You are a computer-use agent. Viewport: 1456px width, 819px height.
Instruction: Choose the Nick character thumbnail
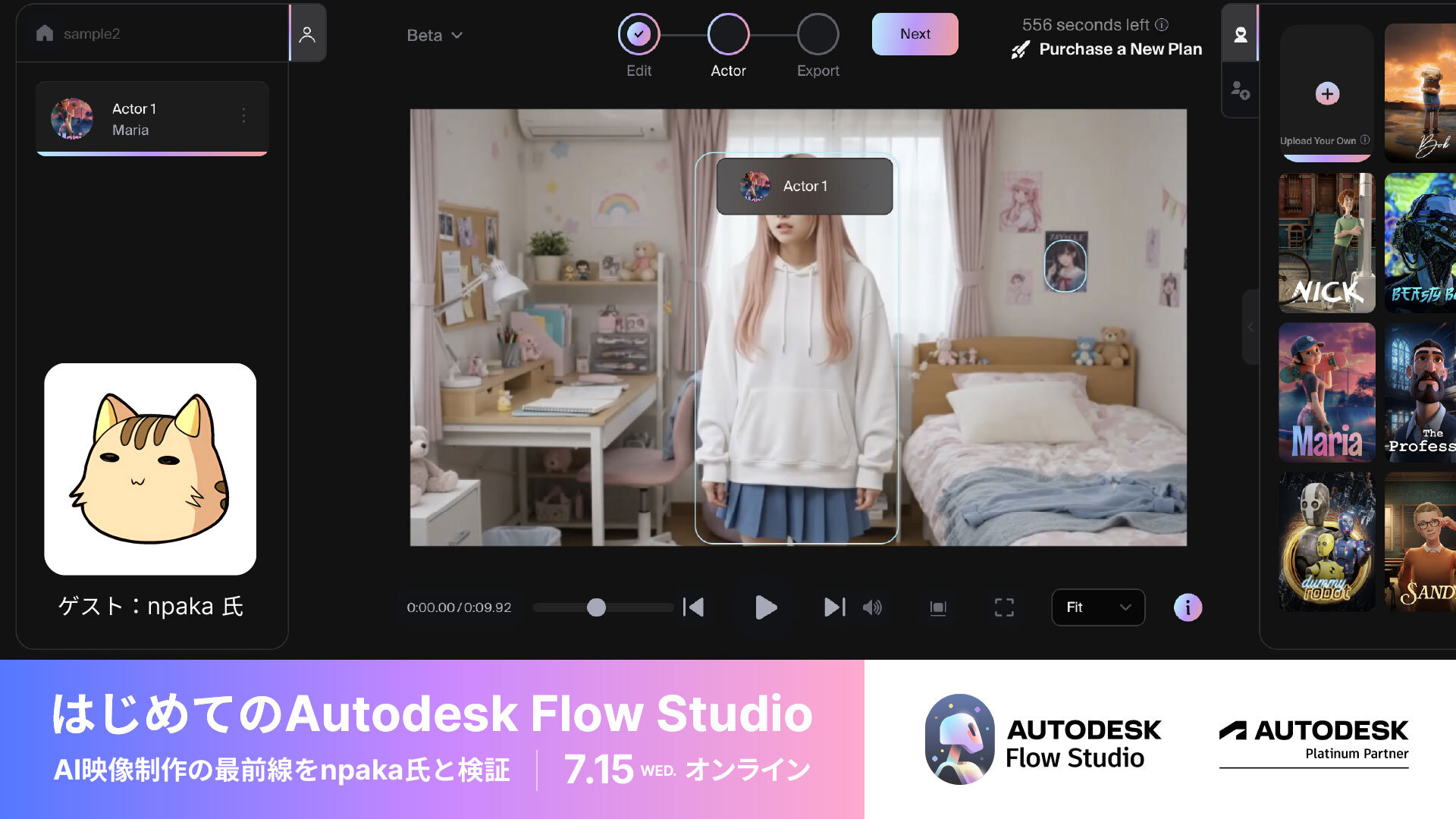coord(1327,243)
